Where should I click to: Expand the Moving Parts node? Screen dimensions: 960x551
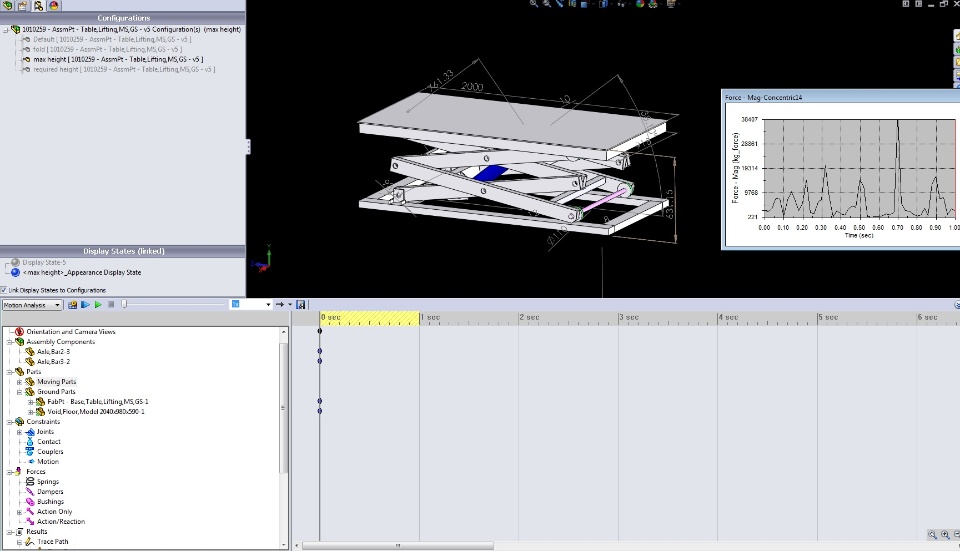tap(19, 381)
